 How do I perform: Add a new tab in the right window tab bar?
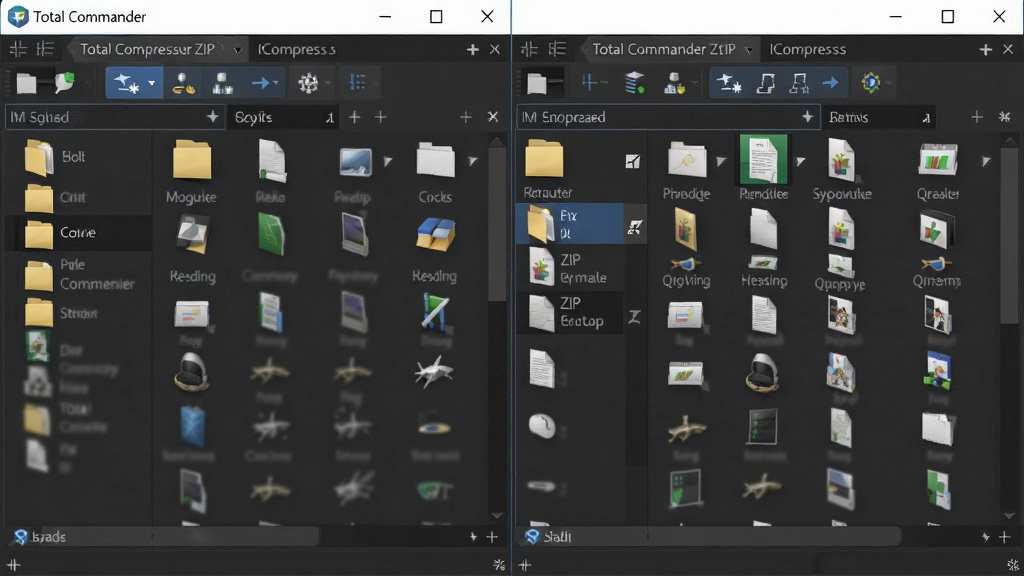coord(985,50)
